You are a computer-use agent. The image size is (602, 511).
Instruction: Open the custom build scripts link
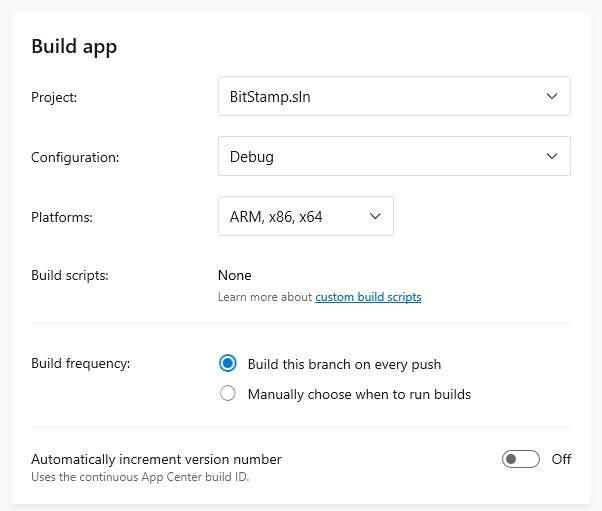tap(368, 297)
